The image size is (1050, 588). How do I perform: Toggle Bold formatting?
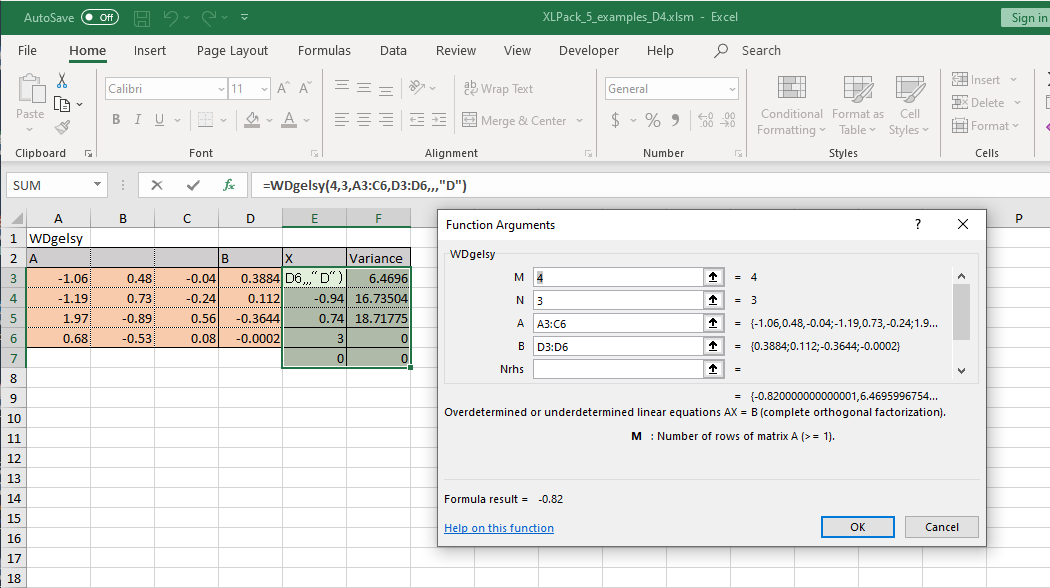[x=116, y=120]
